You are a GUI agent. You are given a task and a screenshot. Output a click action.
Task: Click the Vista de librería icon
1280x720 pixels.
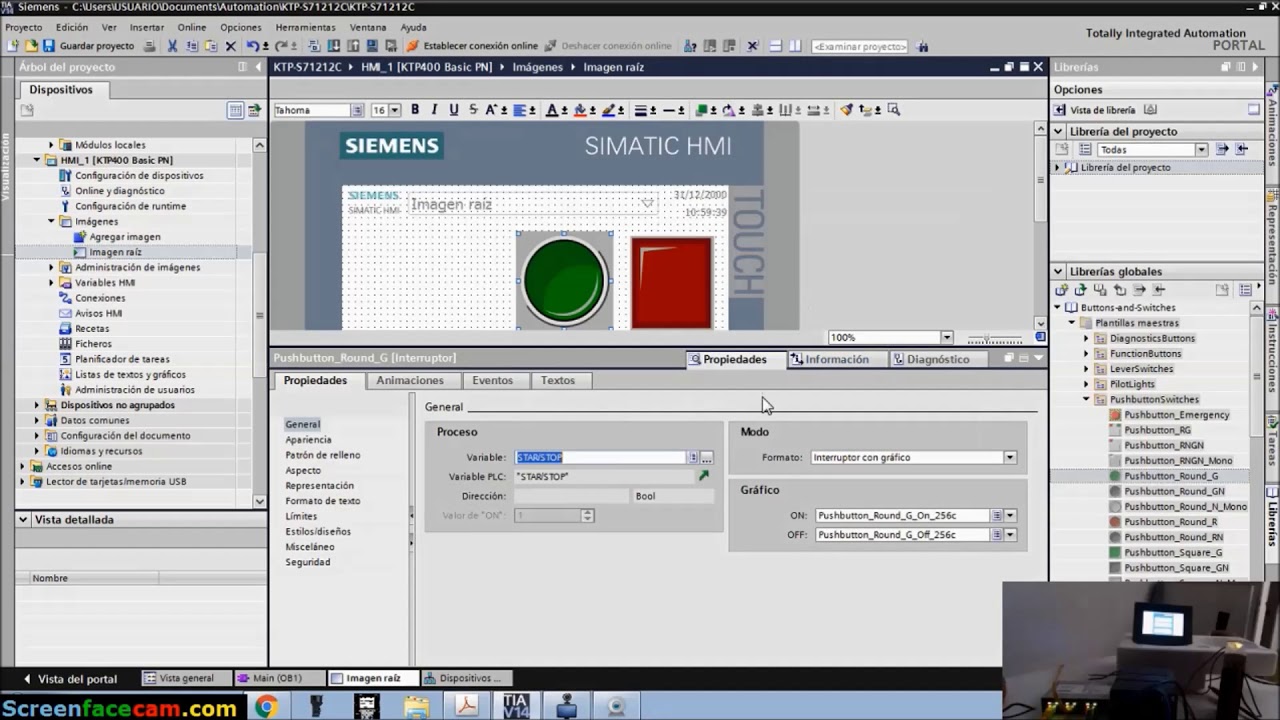click(x=1060, y=110)
